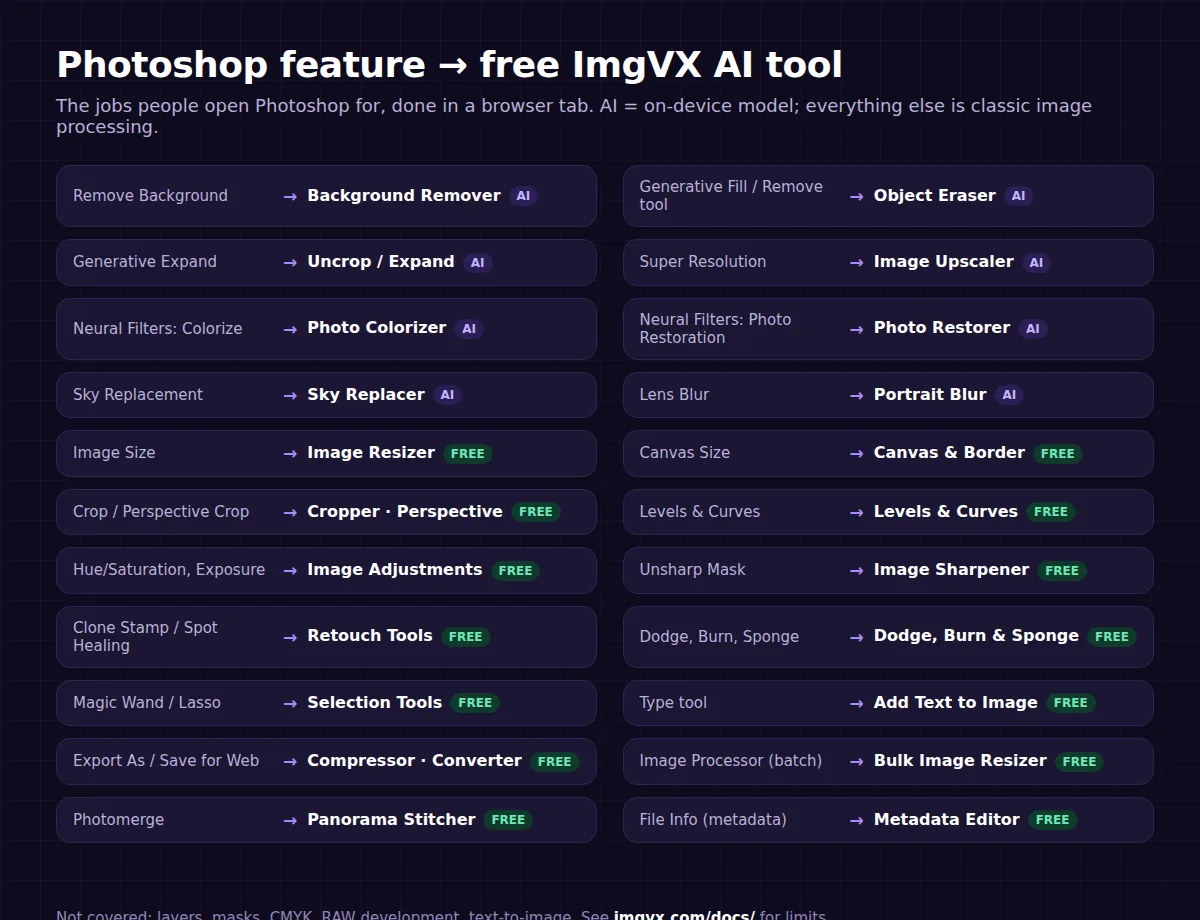Follow the imgvx.com/docs/ link
Screen dimensions: 1200x920
tap(684, 915)
